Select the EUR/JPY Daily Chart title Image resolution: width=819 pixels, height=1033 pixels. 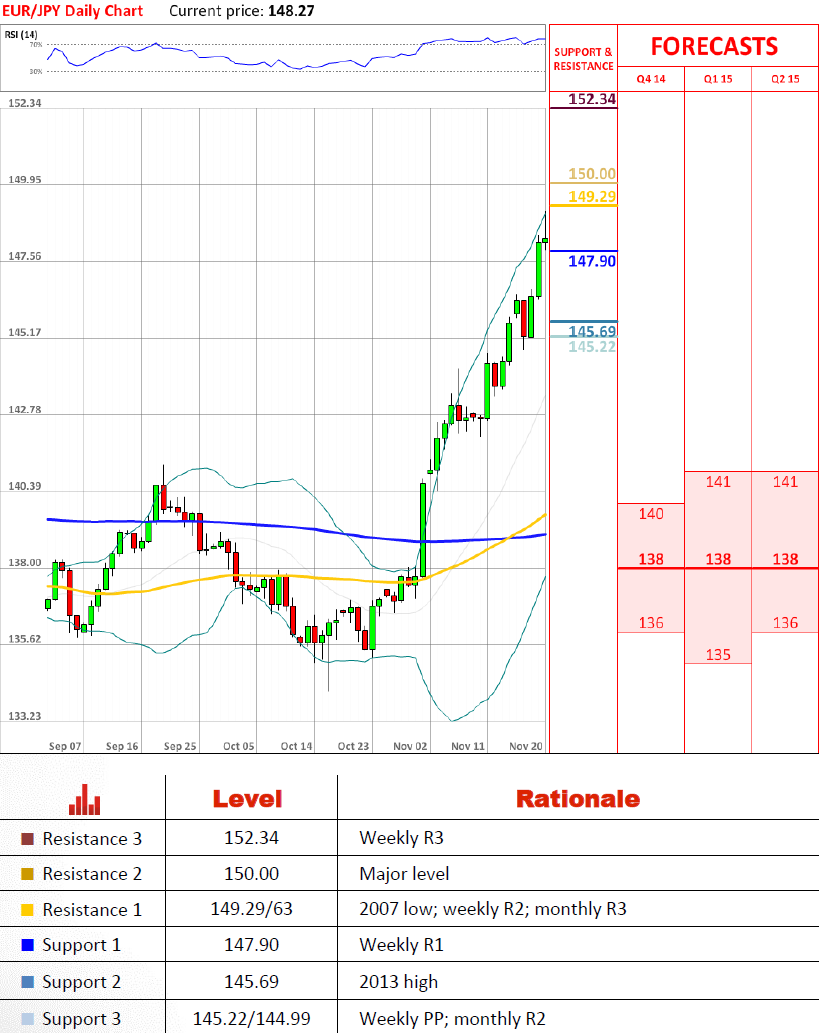pyautogui.click(x=72, y=11)
